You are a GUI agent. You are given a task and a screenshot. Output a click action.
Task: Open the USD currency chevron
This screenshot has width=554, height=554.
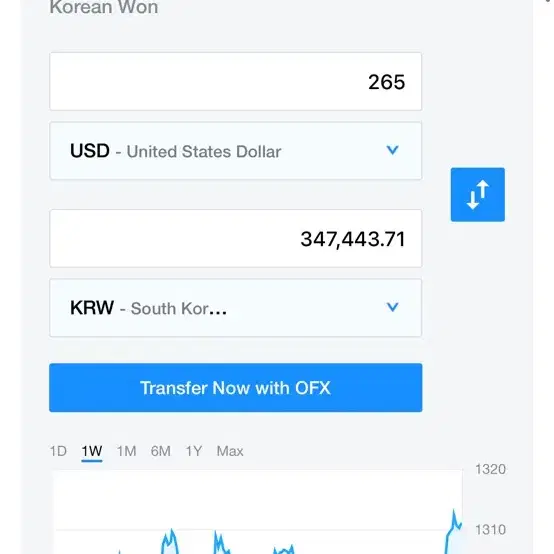tap(393, 150)
